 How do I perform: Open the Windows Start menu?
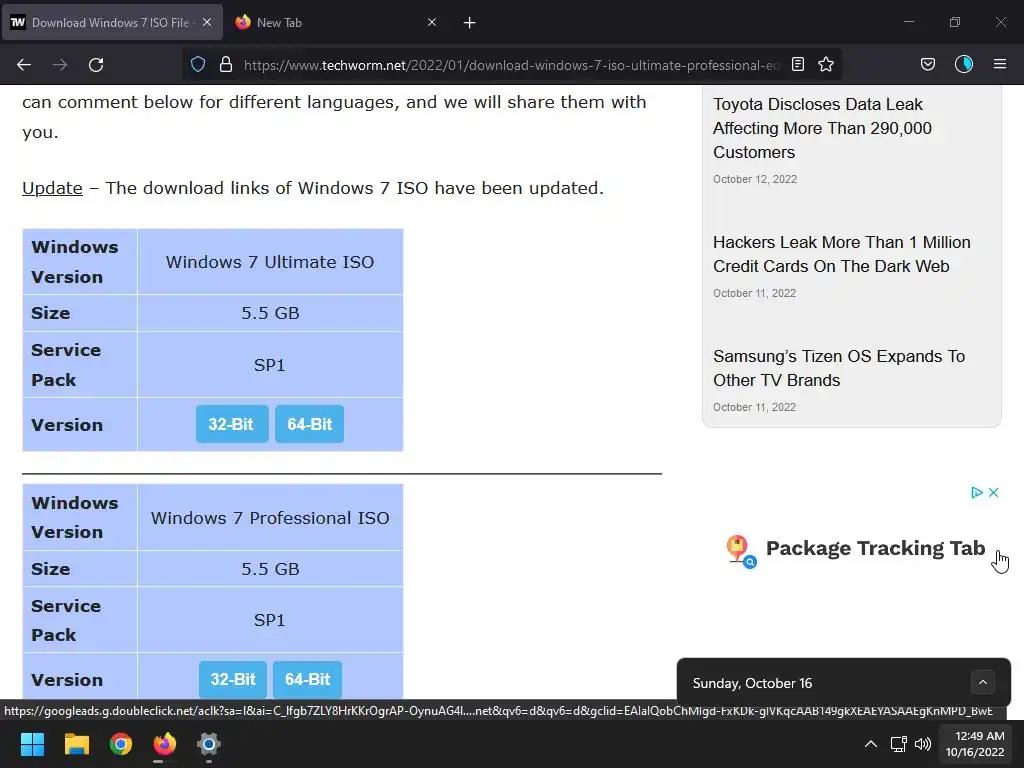pyautogui.click(x=32, y=744)
